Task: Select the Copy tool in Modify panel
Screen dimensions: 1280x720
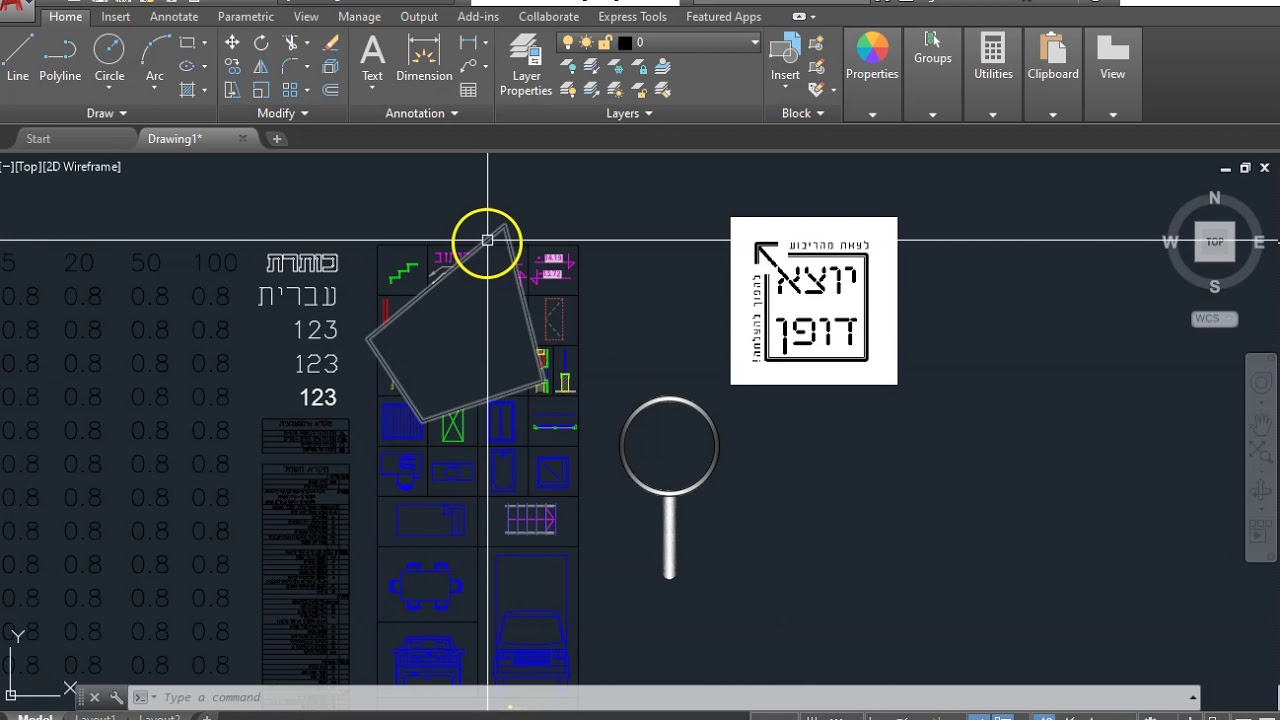Action: 232,67
